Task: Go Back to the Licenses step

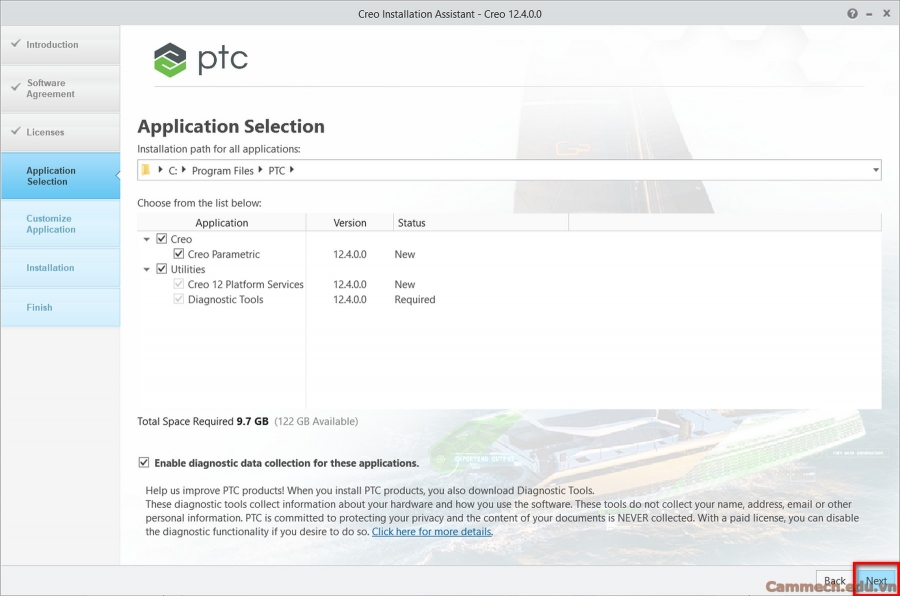Action: click(x=834, y=580)
